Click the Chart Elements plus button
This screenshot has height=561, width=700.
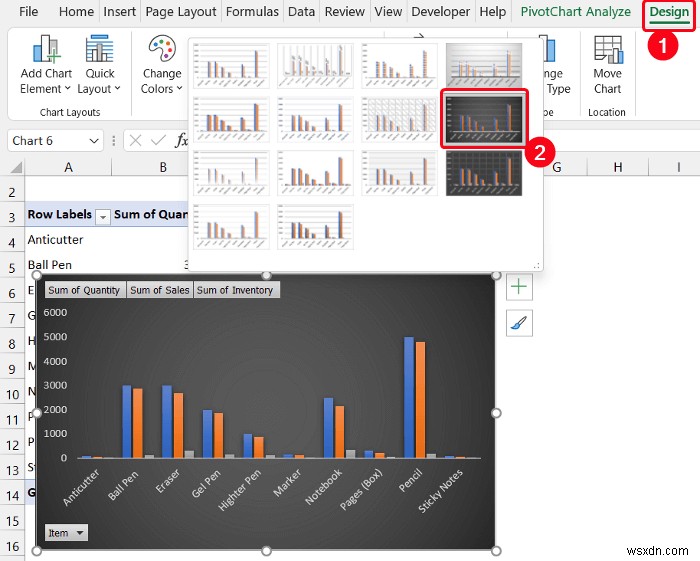tap(519, 287)
